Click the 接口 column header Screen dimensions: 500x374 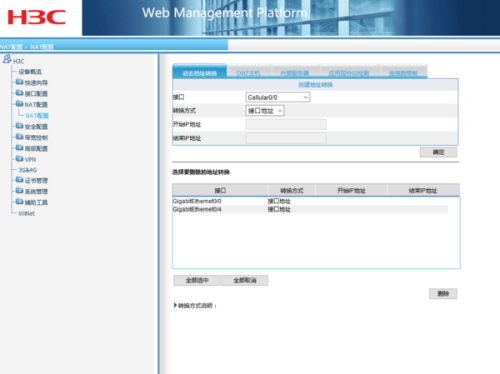(220, 190)
